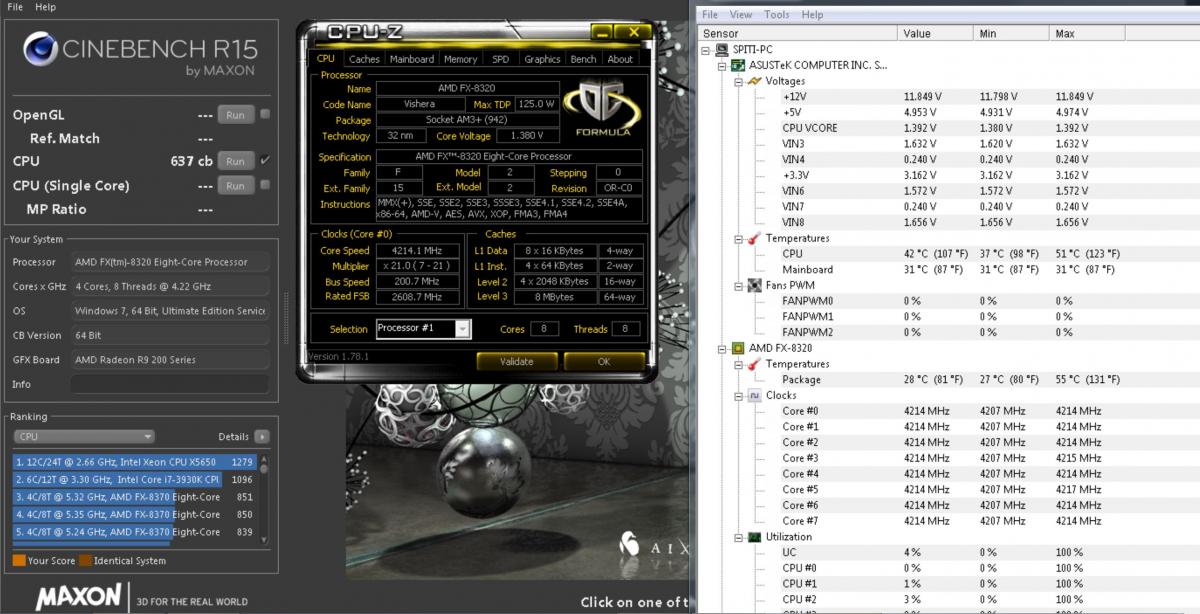Run the CPU benchmark
Screen dimensions: 1200x614
[x=235, y=161]
